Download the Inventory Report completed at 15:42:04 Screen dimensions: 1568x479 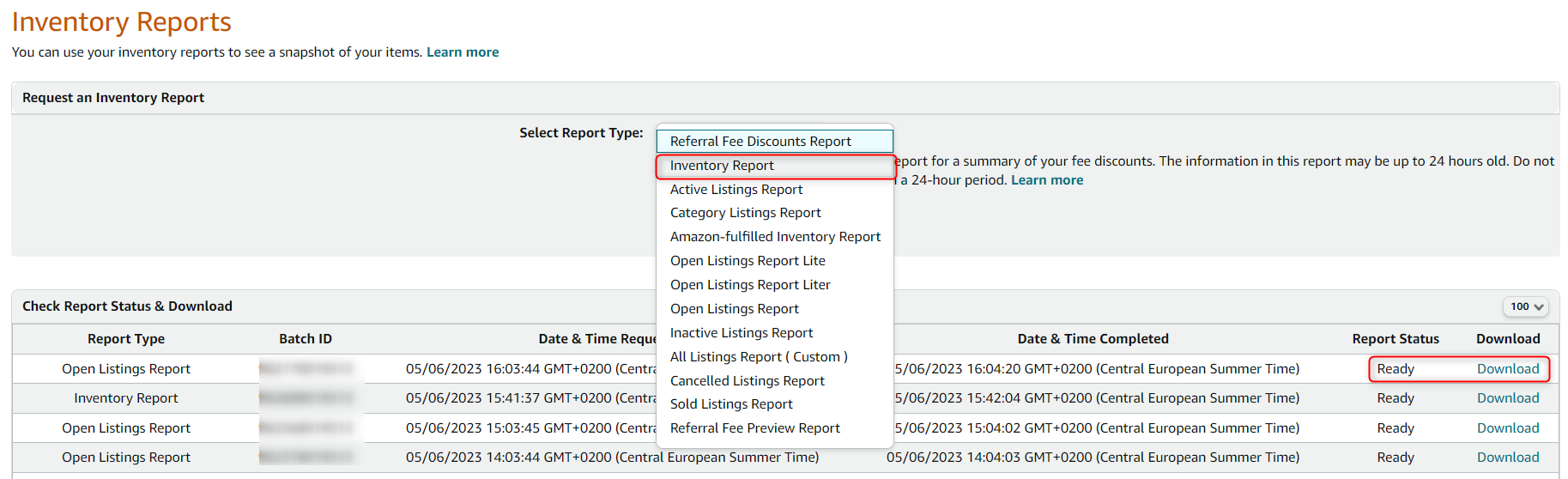click(x=1507, y=398)
